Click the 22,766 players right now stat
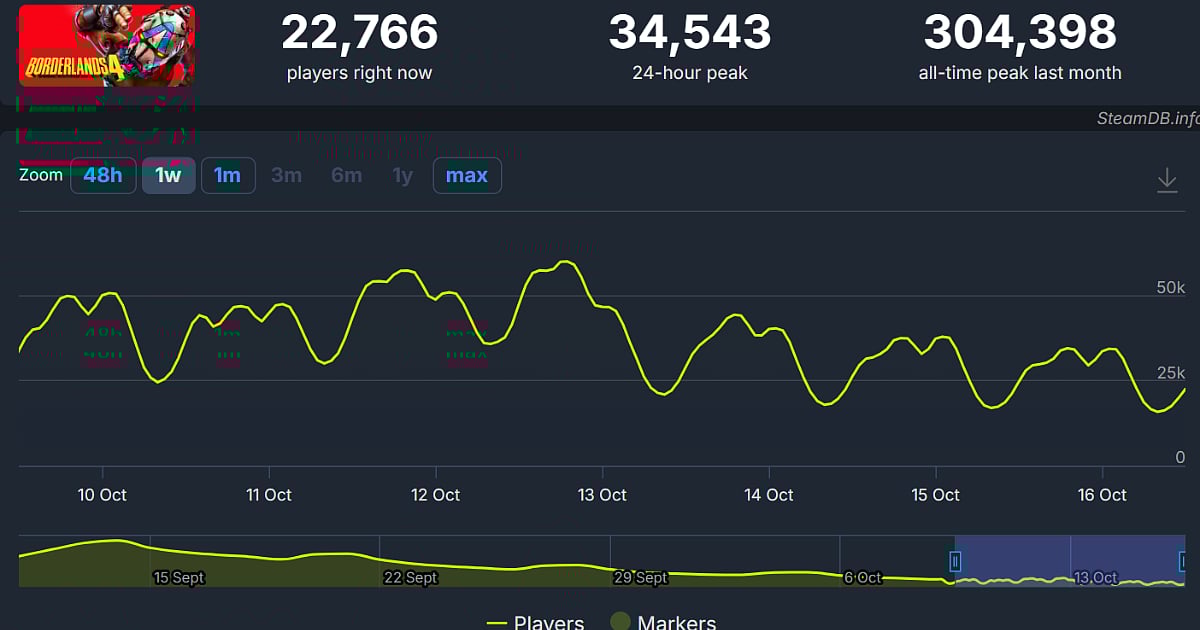The width and height of the screenshot is (1200, 630). 359,33
